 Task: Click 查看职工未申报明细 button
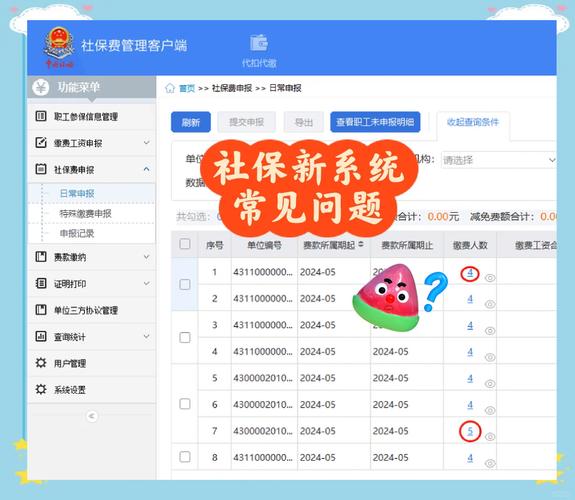point(375,122)
